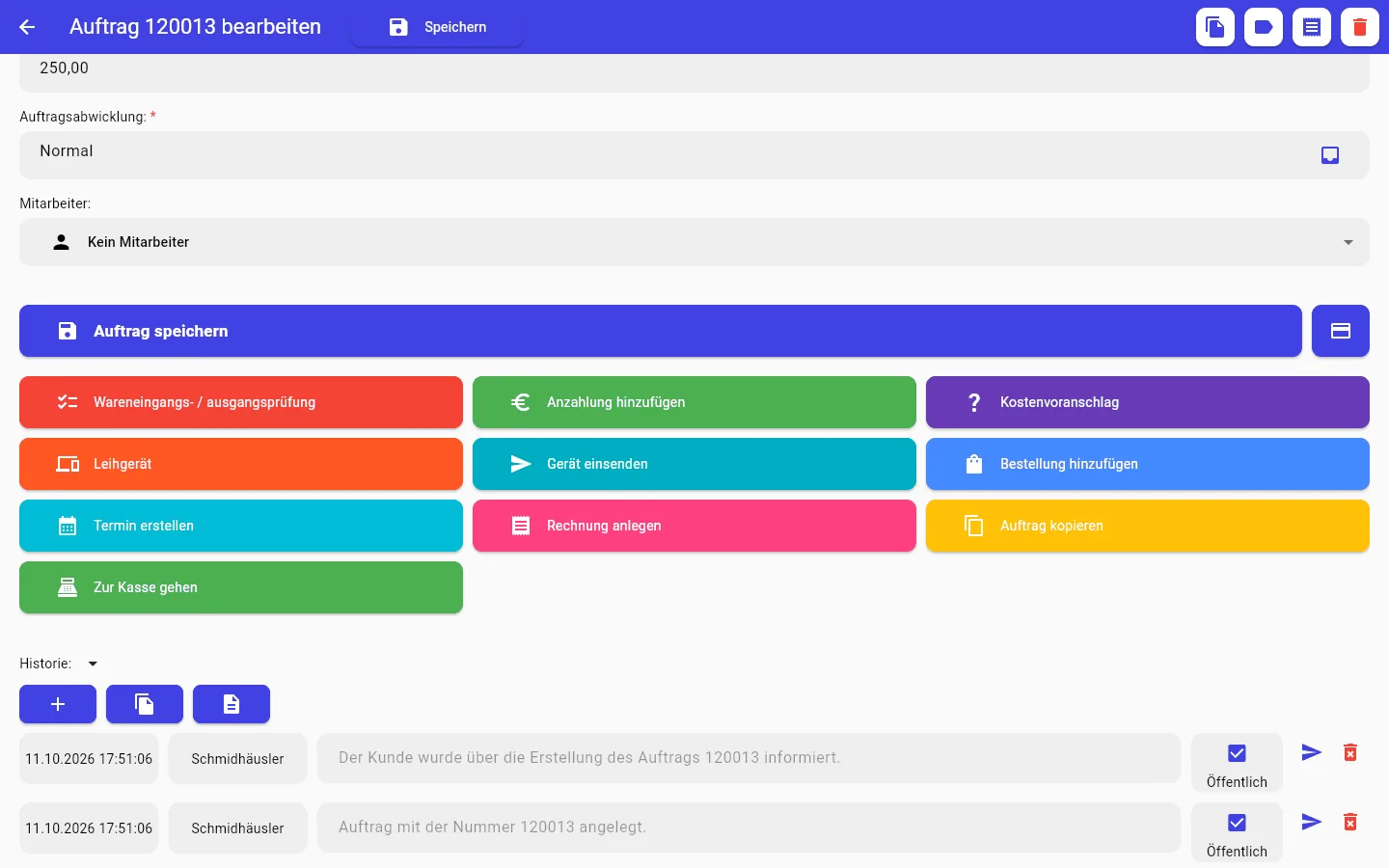1389x868 pixels.
Task: Go back using the arrow icon
Action: click(x=27, y=27)
